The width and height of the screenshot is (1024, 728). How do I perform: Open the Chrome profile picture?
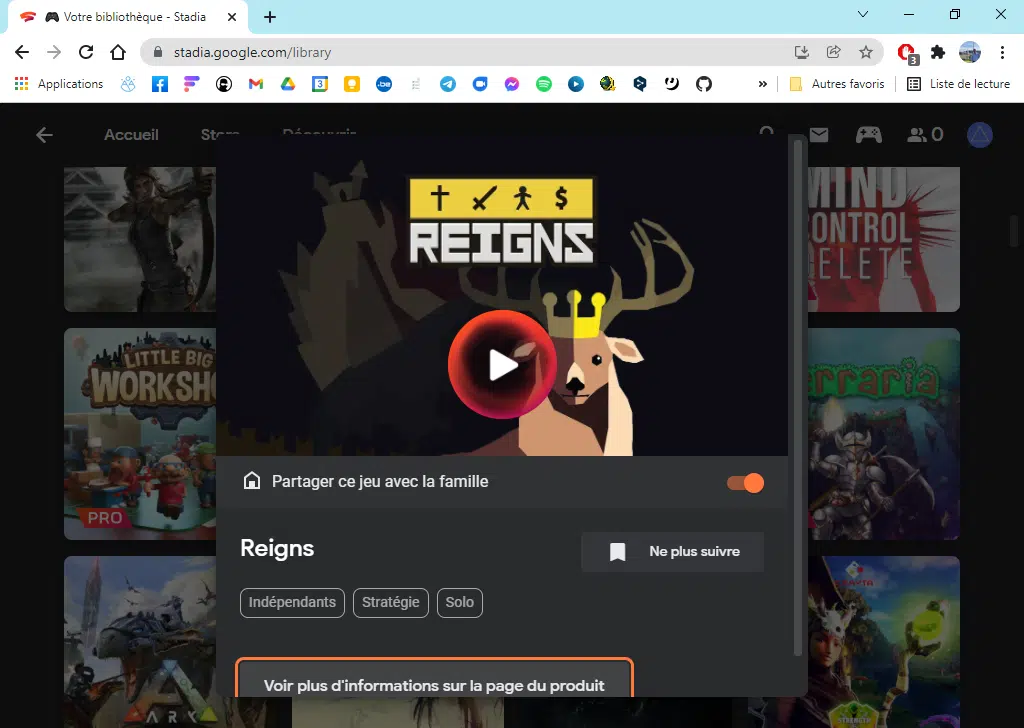pos(970,52)
